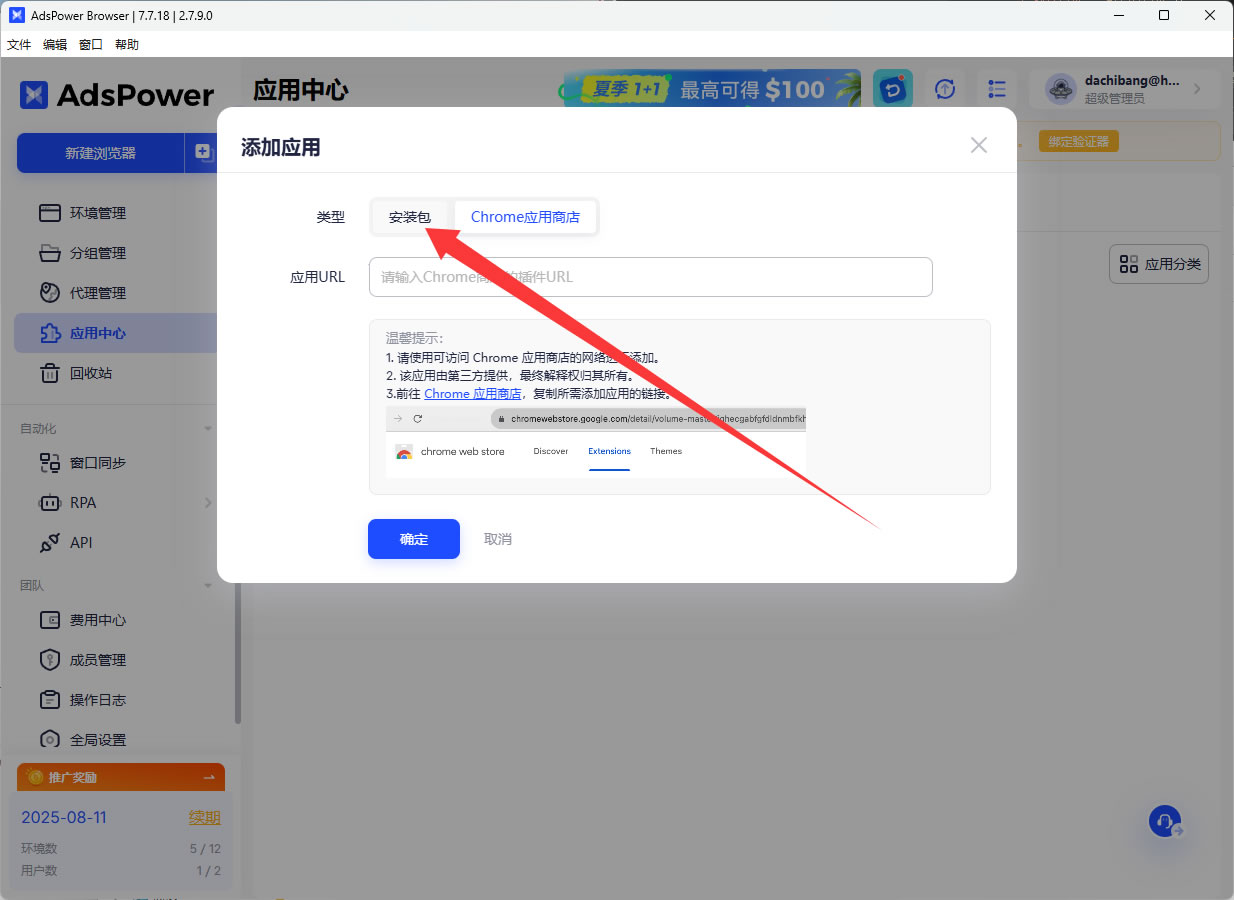Click the 环境管理 sidebar icon
Screen dimensions: 1234x900
(x=50, y=213)
